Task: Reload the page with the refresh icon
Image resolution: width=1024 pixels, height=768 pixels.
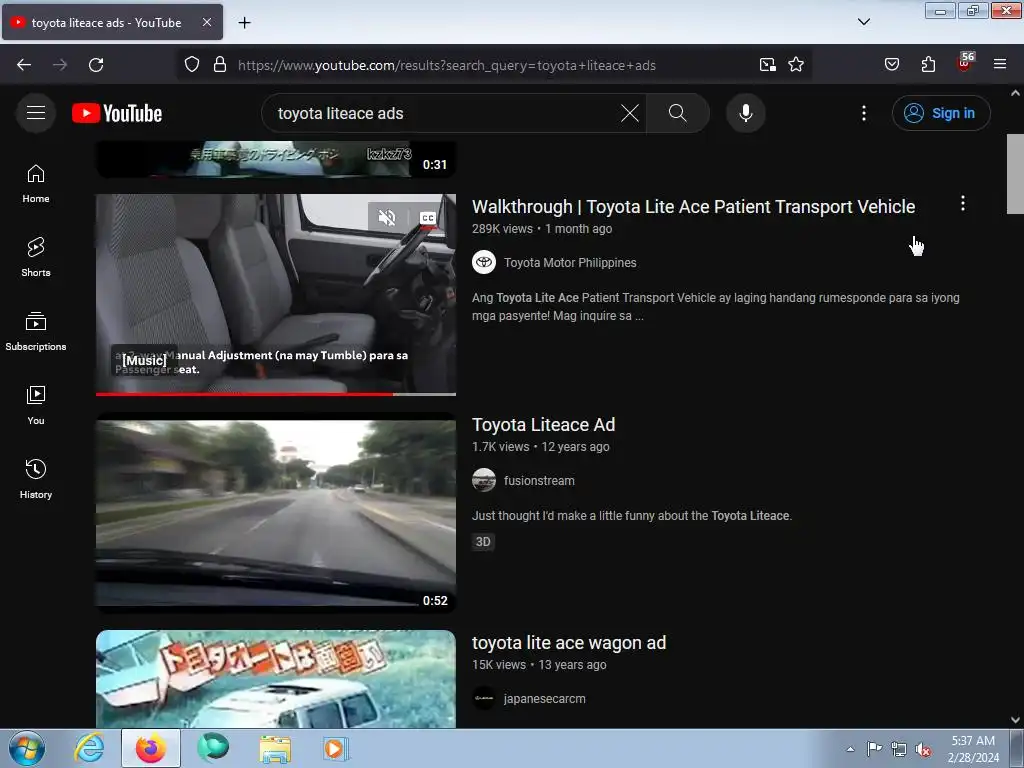Action: pos(96,65)
